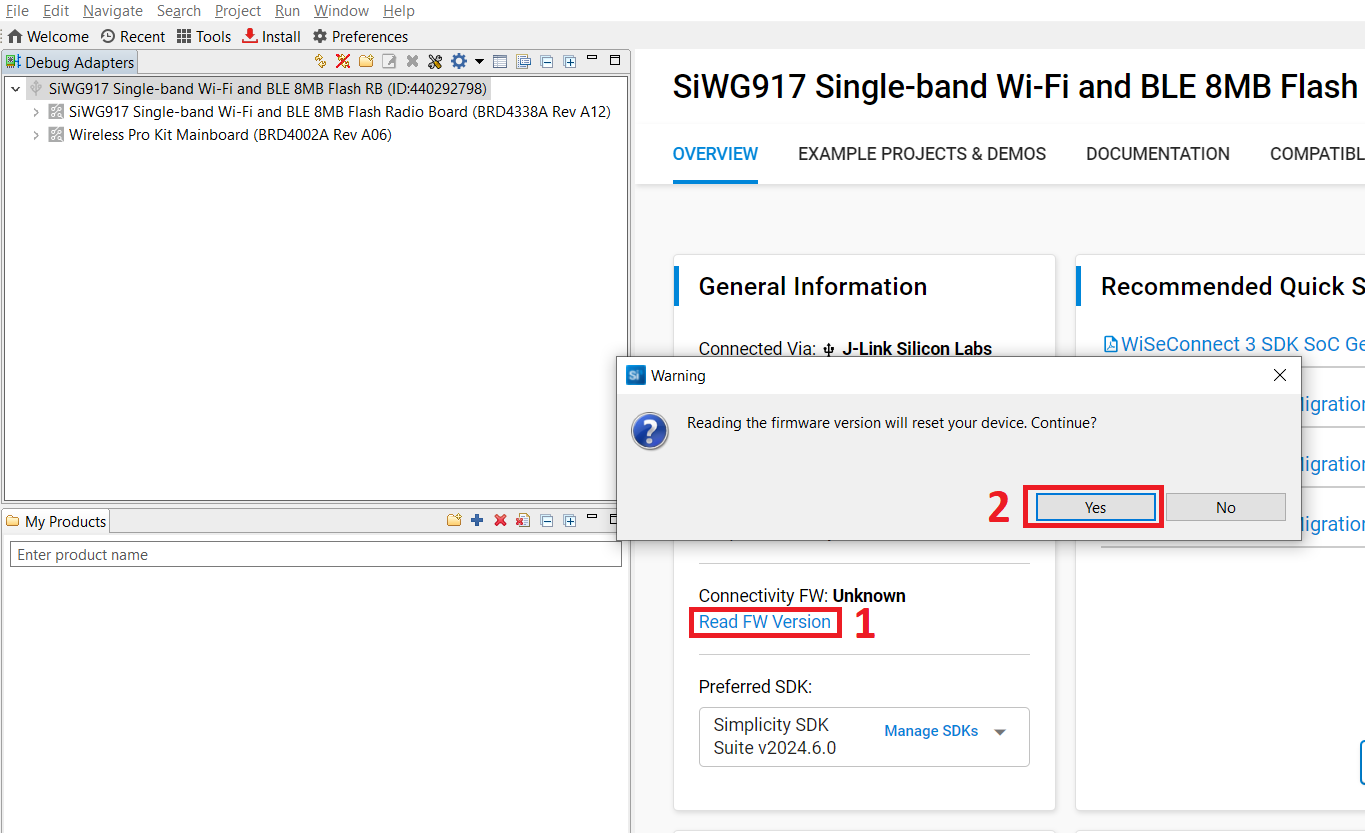Collapse the SiWG917 RB root adapter node
The height and width of the screenshot is (833, 1365).
[x=15, y=89]
